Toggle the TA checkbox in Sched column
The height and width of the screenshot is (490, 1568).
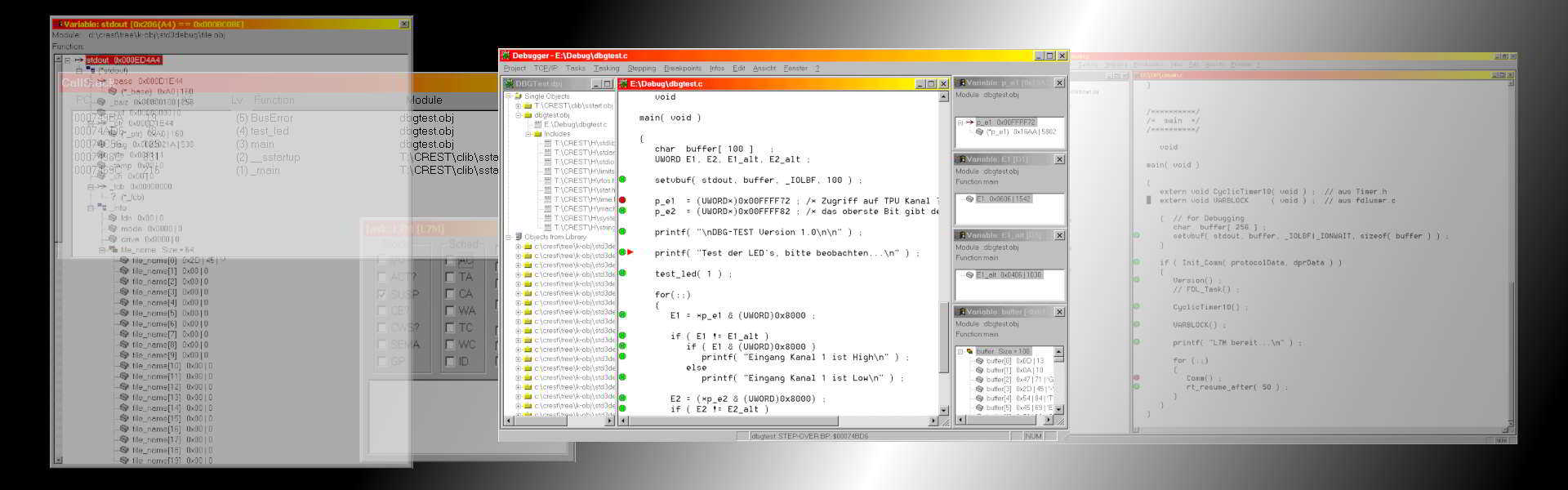pos(449,277)
